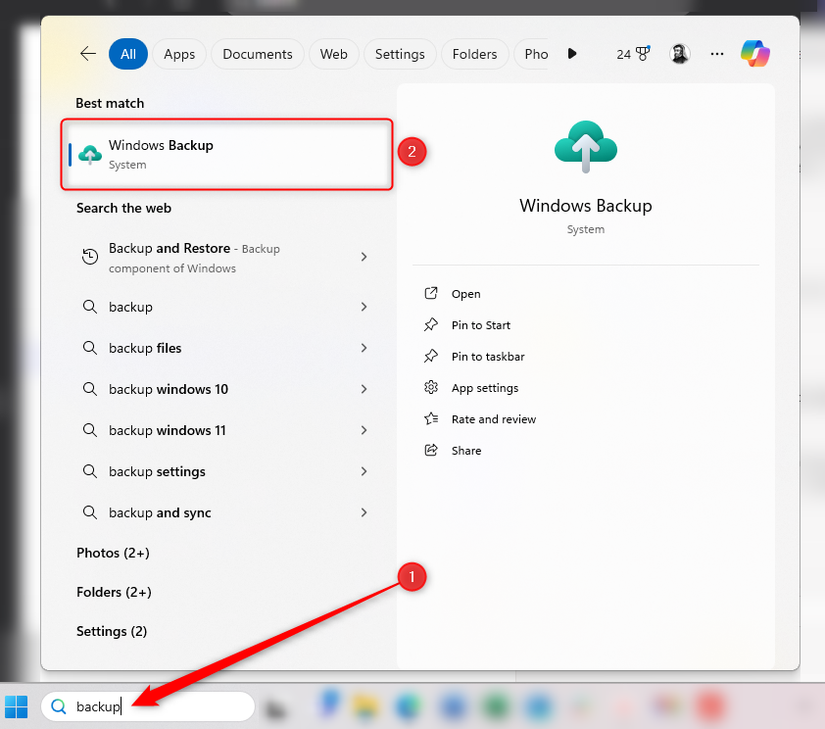Switch to the Apps filter tab
825x729 pixels.
tap(179, 54)
